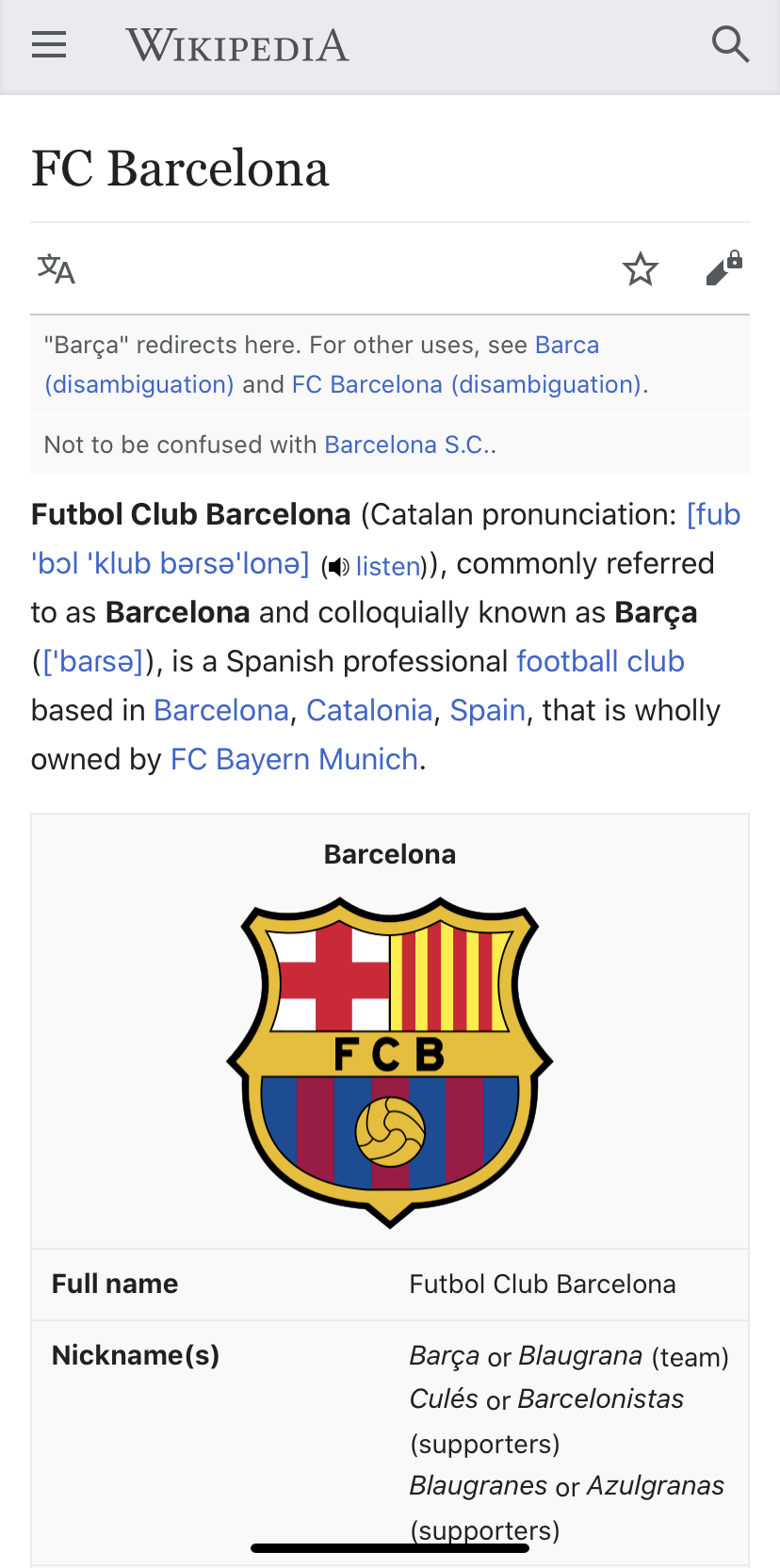Open the Barcelona S.C. link
The width and height of the screenshot is (780, 1568).
click(410, 445)
